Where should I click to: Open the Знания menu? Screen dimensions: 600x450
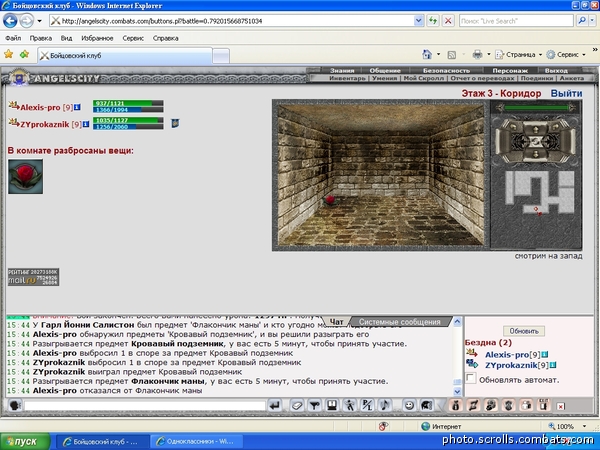coord(342,70)
